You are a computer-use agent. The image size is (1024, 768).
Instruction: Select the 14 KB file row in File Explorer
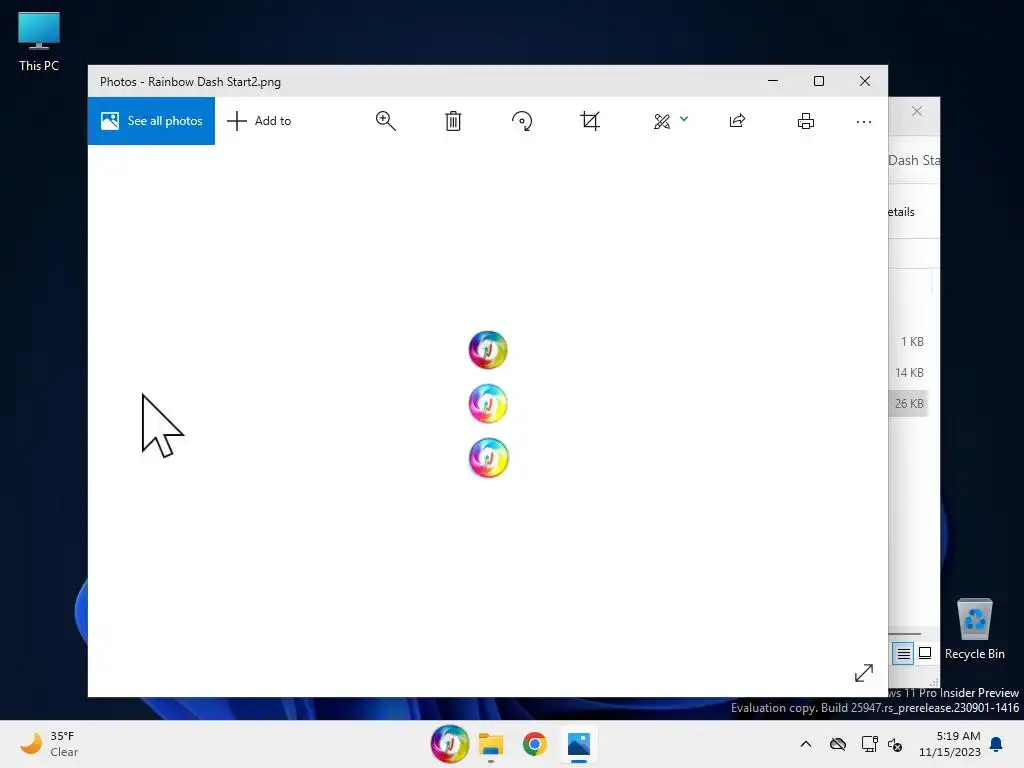pyautogui.click(x=908, y=372)
